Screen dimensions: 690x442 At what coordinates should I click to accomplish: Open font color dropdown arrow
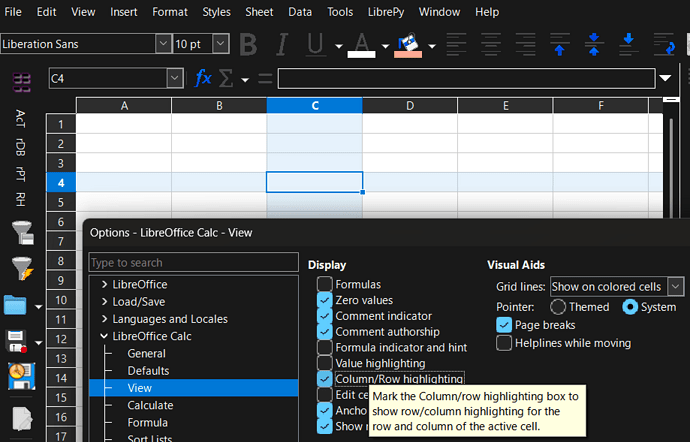click(385, 46)
